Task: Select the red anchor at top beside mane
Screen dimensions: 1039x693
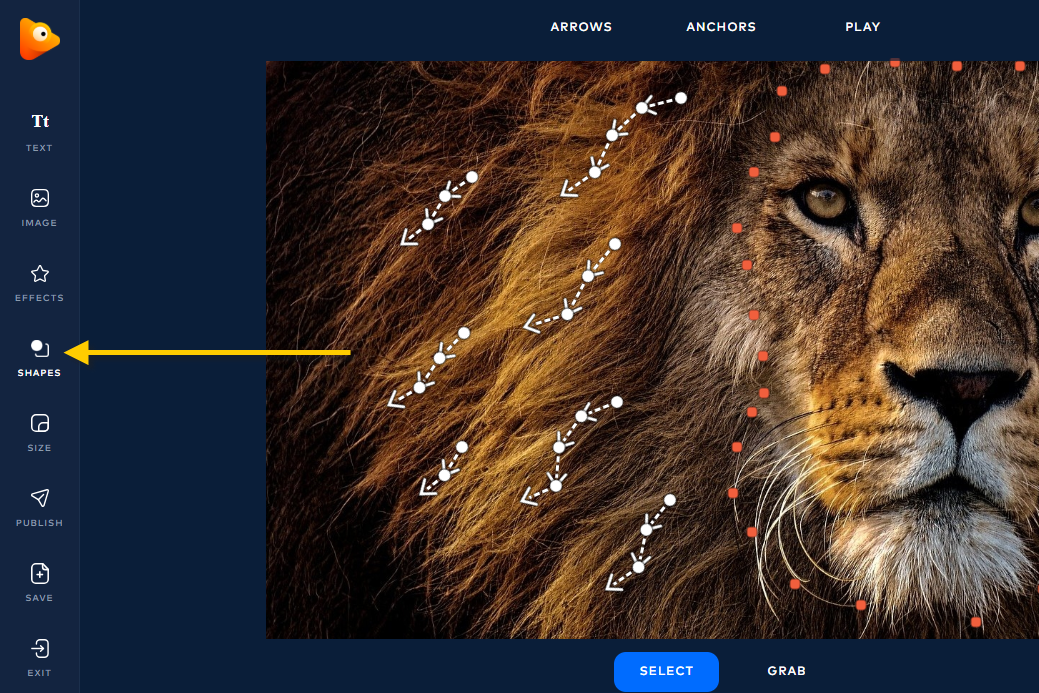Action: pos(782,91)
